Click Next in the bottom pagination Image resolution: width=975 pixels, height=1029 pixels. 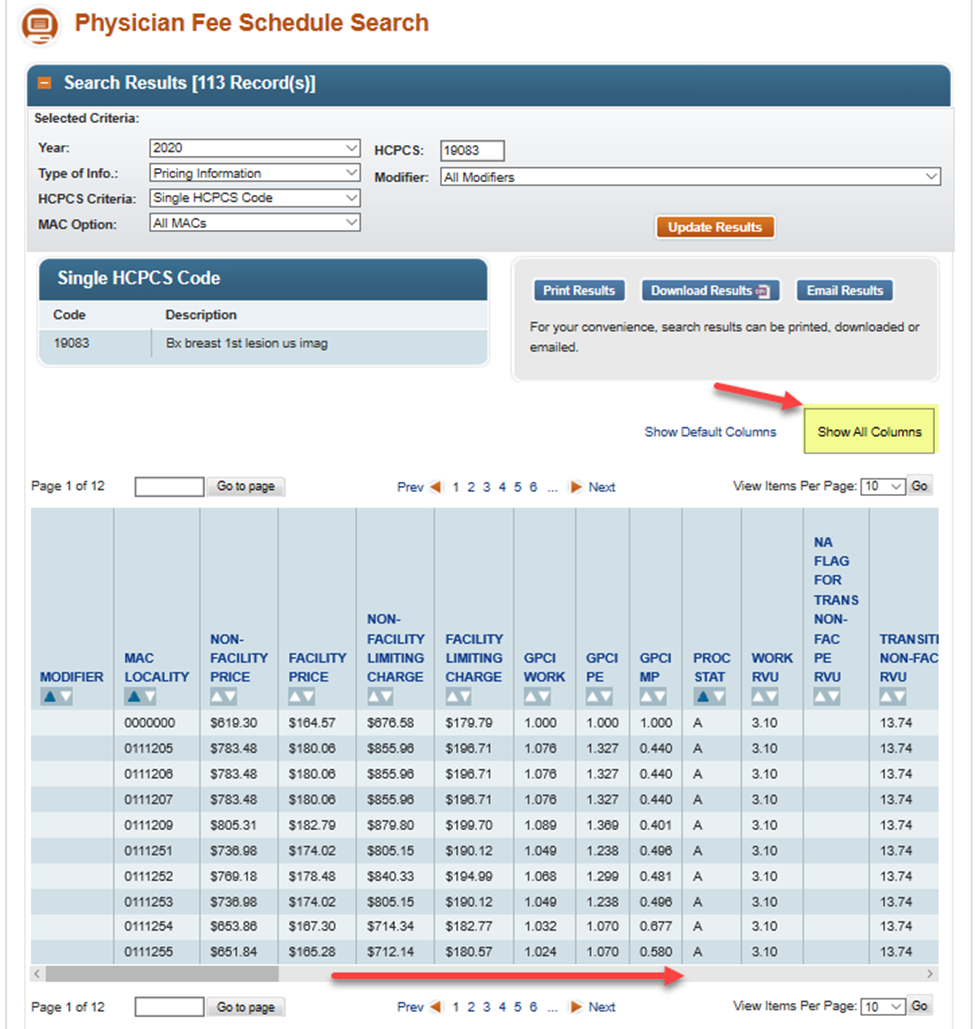coord(601,1007)
